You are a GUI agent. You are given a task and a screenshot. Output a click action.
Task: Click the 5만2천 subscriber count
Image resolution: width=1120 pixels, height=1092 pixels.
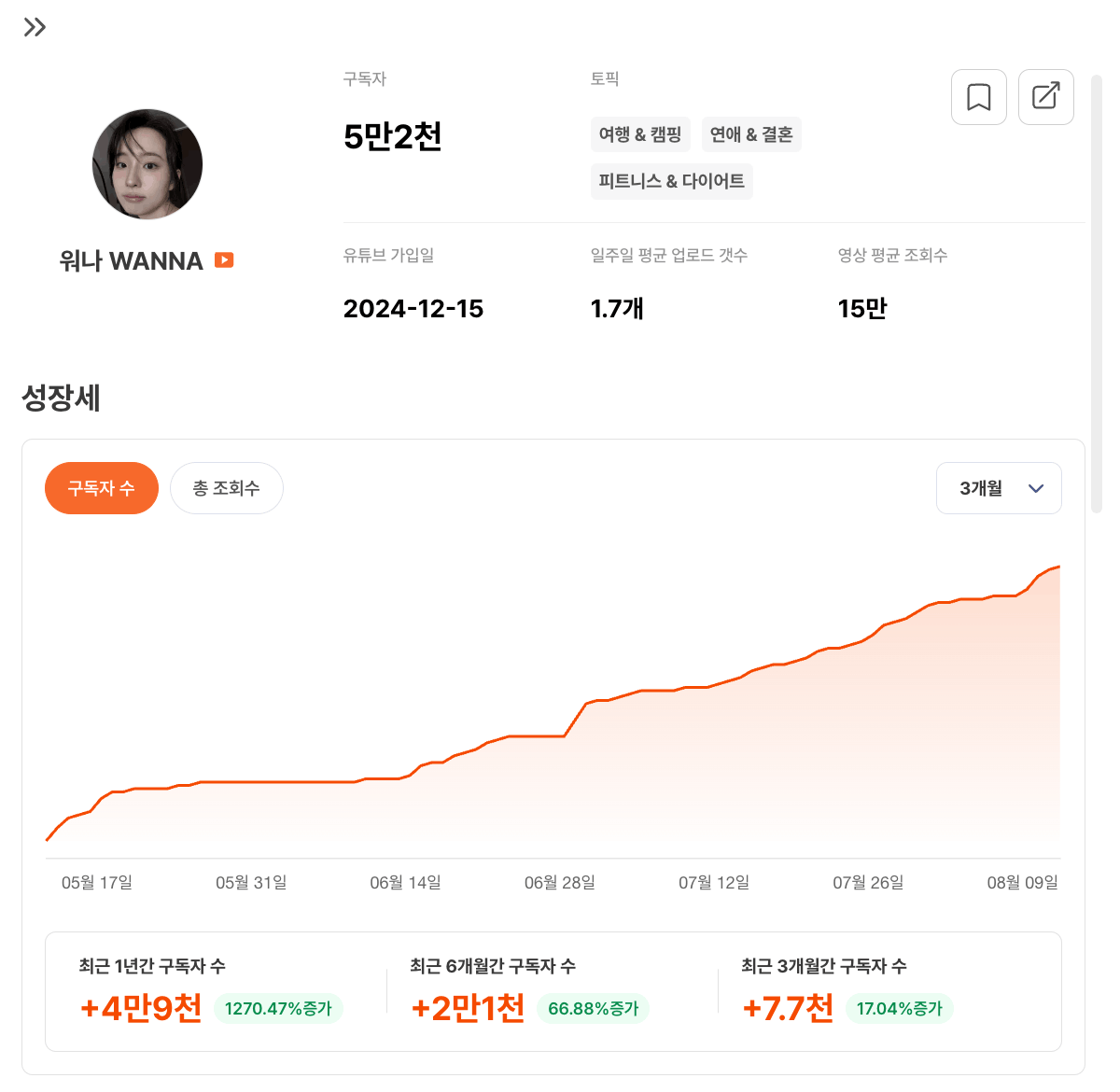coord(393,136)
